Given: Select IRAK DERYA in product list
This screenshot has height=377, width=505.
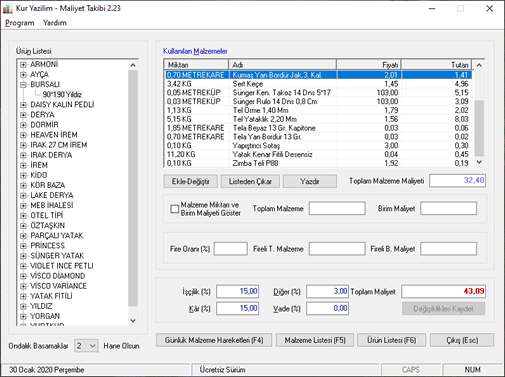Looking at the screenshot, I should (x=51, y=155).
